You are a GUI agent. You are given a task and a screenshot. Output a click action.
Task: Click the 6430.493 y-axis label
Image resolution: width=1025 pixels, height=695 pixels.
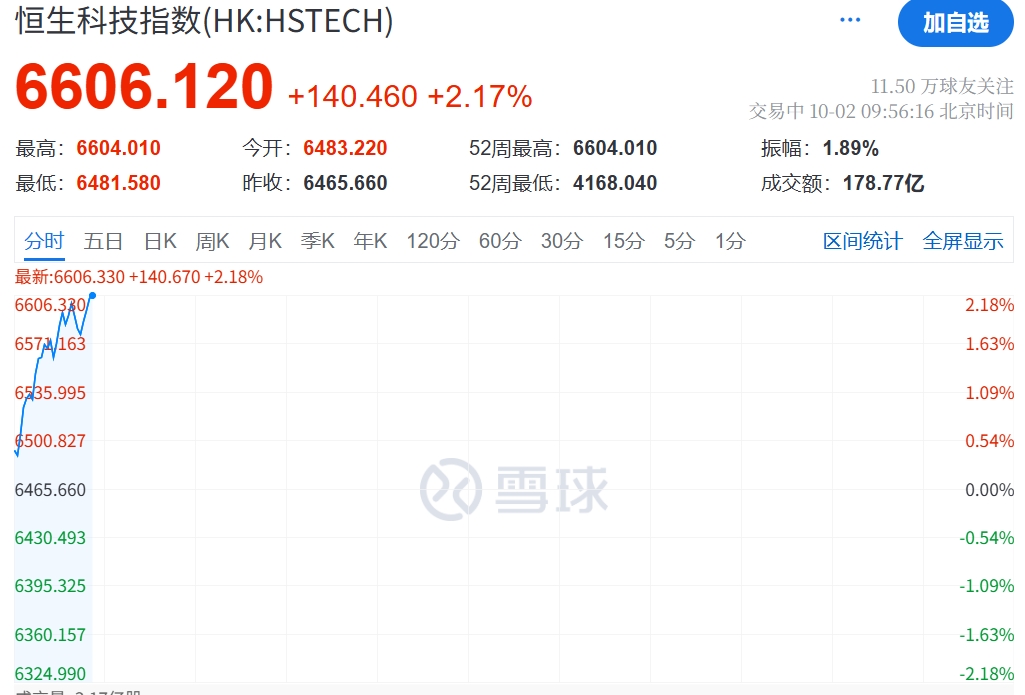[x=50, y=538]
